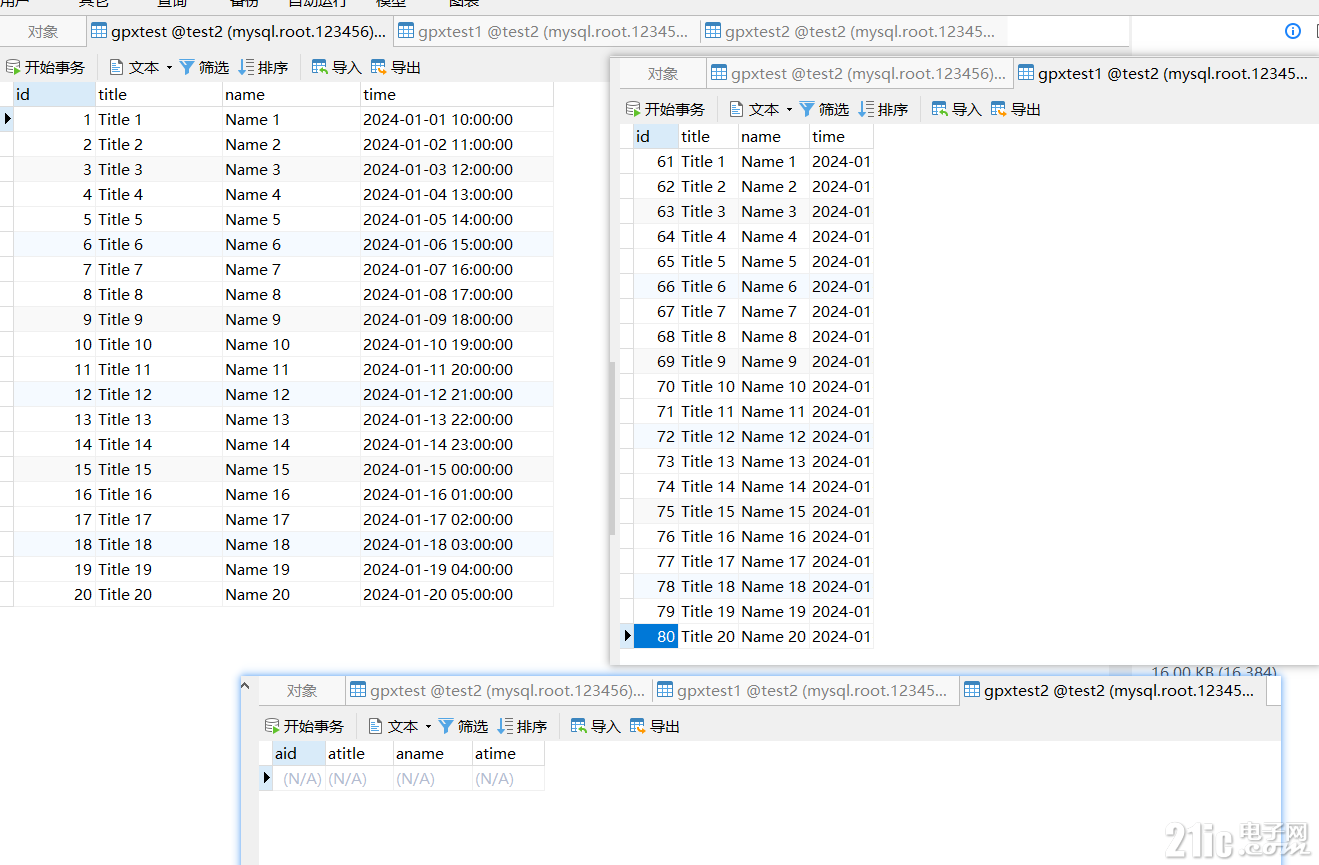Open Text dropdown arrow in gpxtest1 window

tap(789, 109)
